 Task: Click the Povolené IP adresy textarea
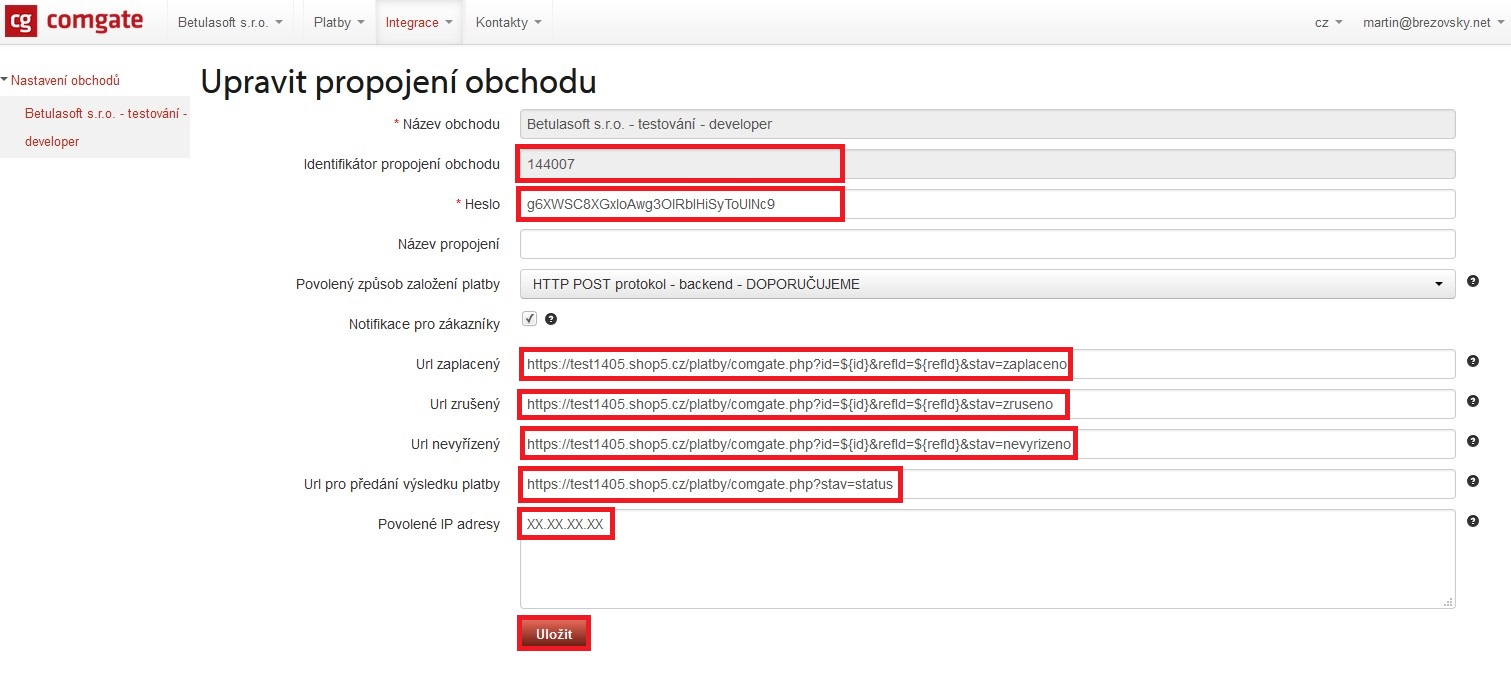[987, 559]
